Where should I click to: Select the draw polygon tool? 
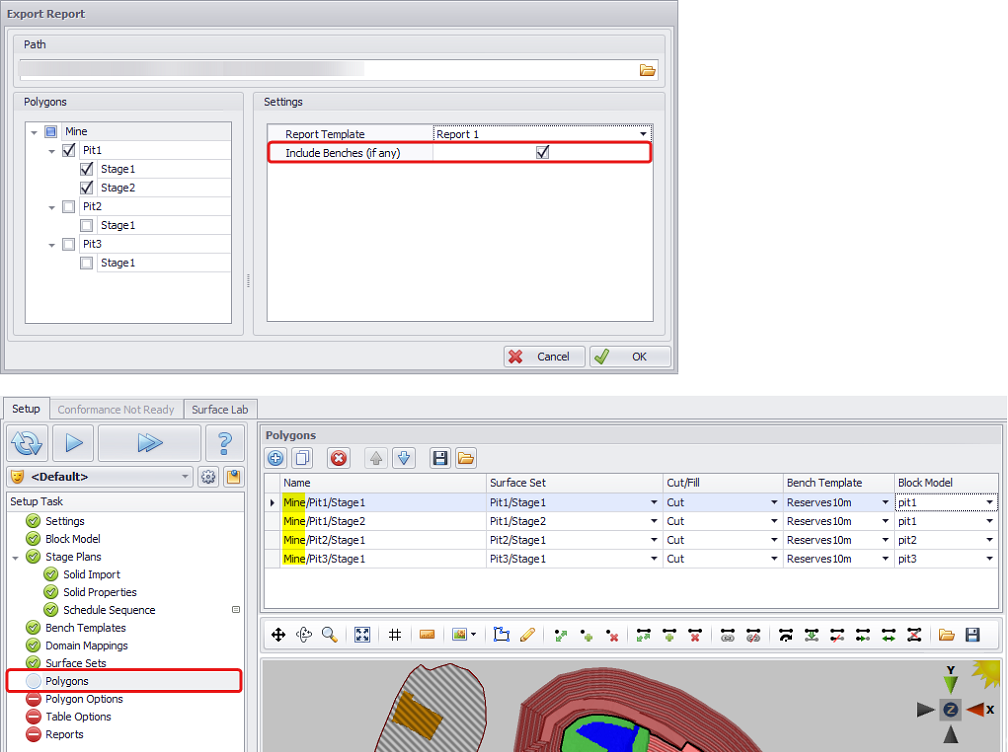click(x=501, y=635)
